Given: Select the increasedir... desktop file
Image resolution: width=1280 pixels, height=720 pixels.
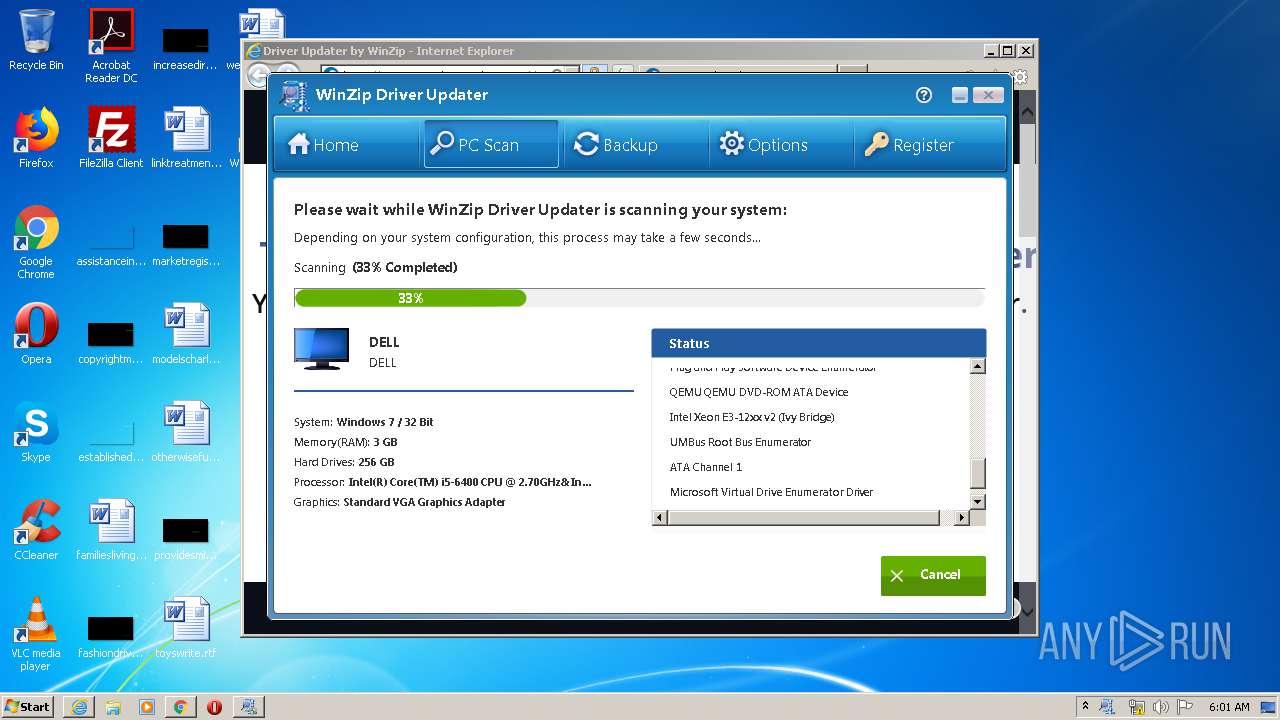Looking at the screenshot, I should coord(186,47).
